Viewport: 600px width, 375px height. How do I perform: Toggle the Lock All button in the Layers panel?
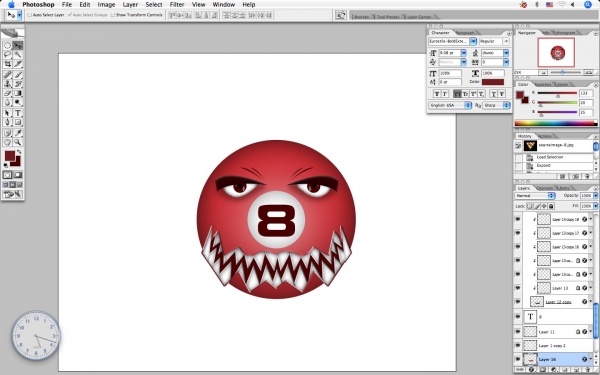click(x=551, y=206)
